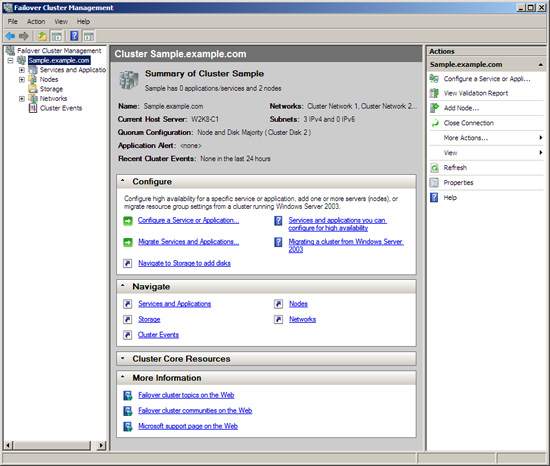The image size is (550, 466).
Task: Follow the Networks link under Navigate
Action: [x=302, y=319]
